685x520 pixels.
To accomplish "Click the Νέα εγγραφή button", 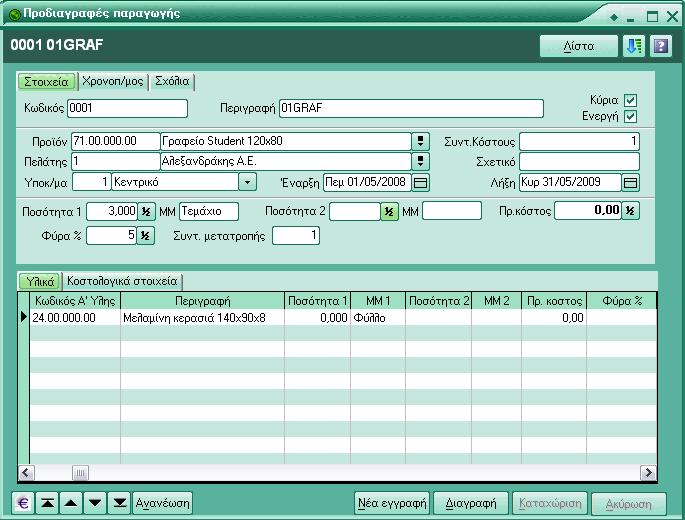I will 392,503.
